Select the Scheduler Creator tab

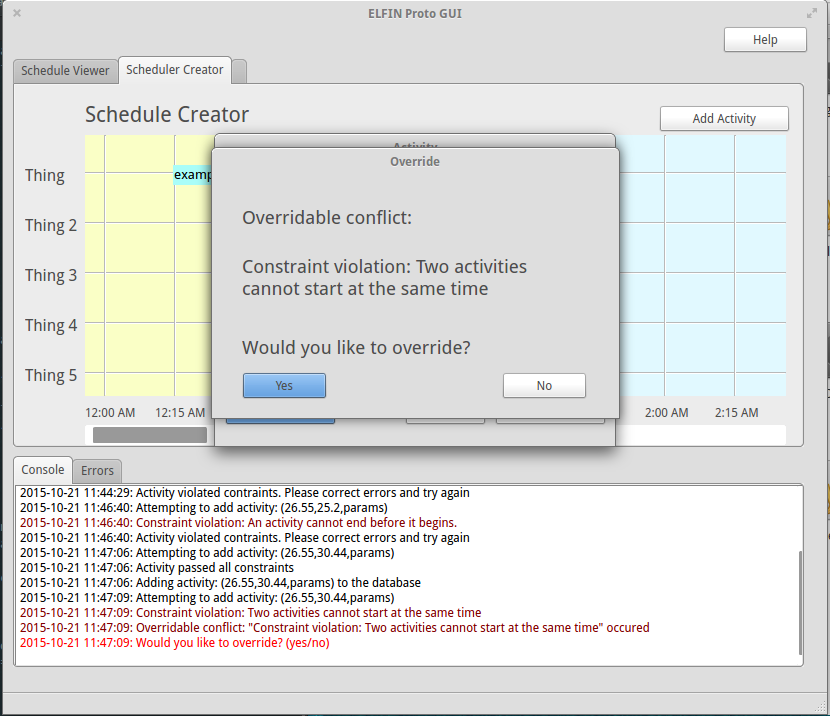[x=175, y=70]
